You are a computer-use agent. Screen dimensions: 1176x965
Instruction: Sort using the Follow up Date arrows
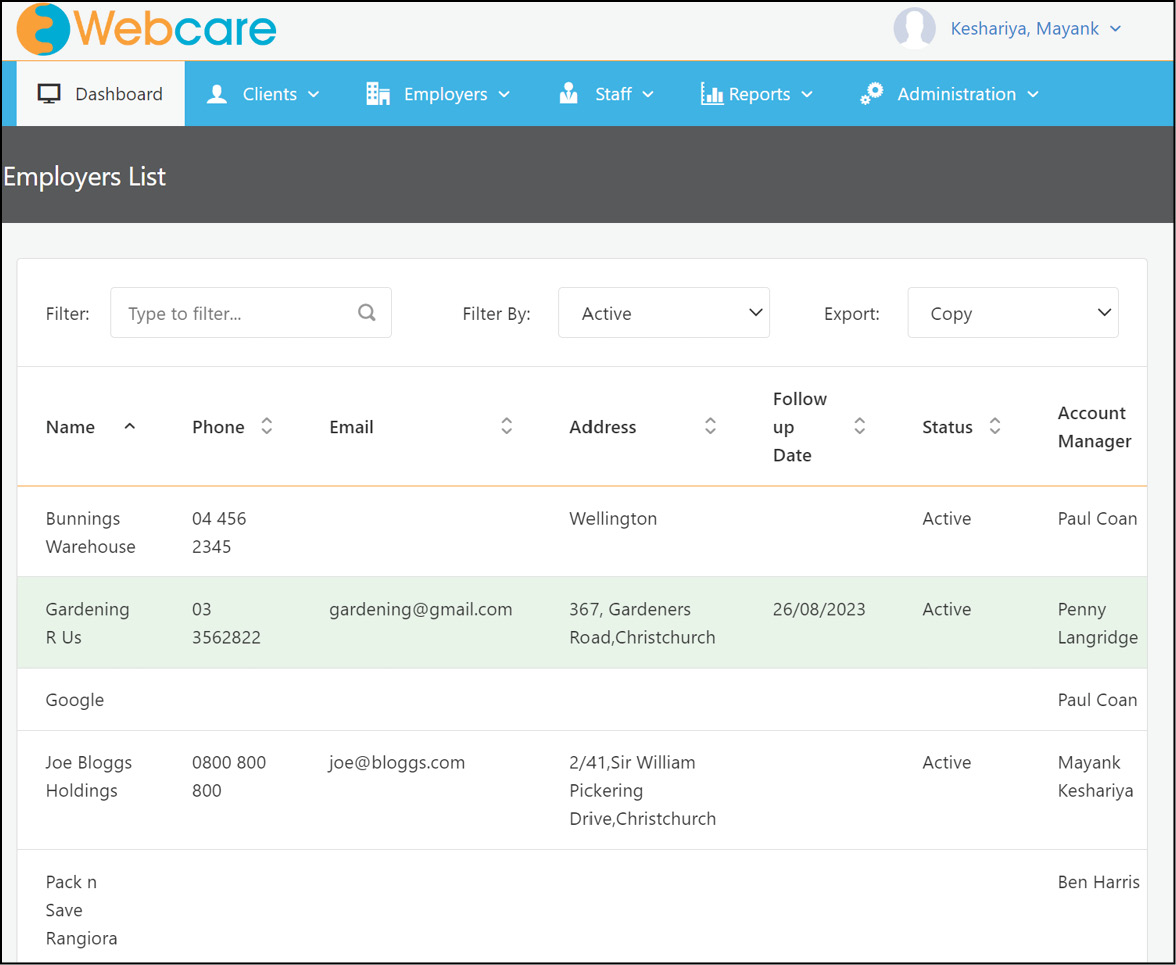(x=860, y=426)
